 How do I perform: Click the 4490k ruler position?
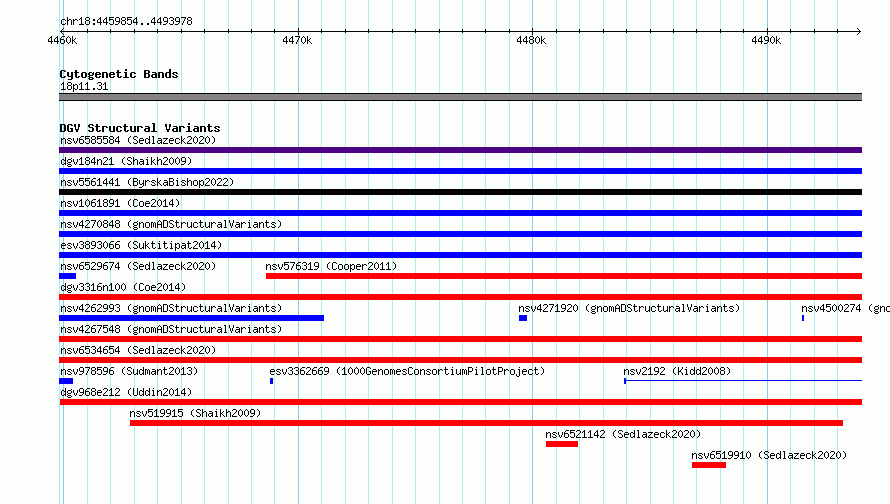pyautogui.click(x=766, y=40)
